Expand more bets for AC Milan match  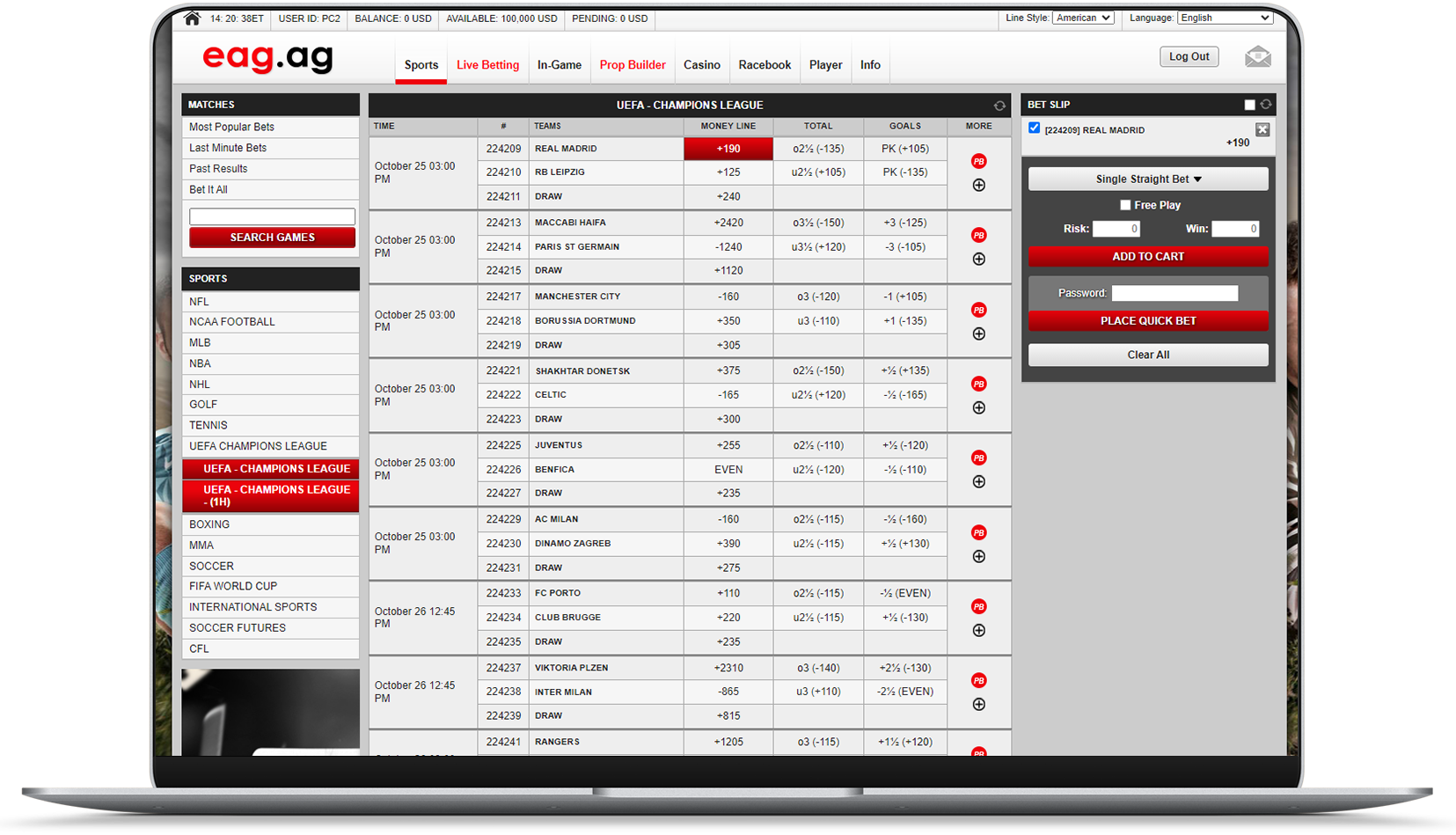[978, 557]
